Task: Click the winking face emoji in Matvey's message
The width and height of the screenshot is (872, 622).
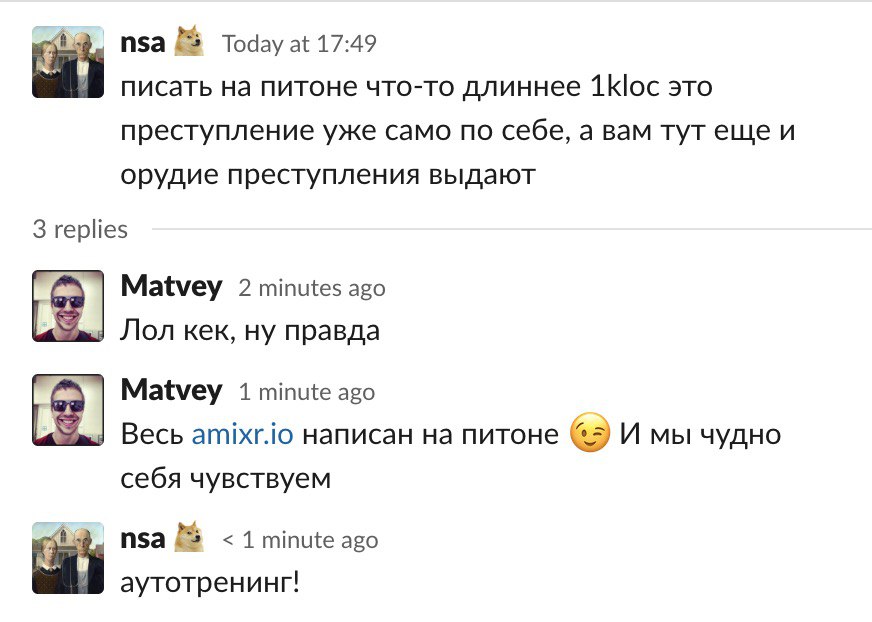Action: [x=589, y=435]
